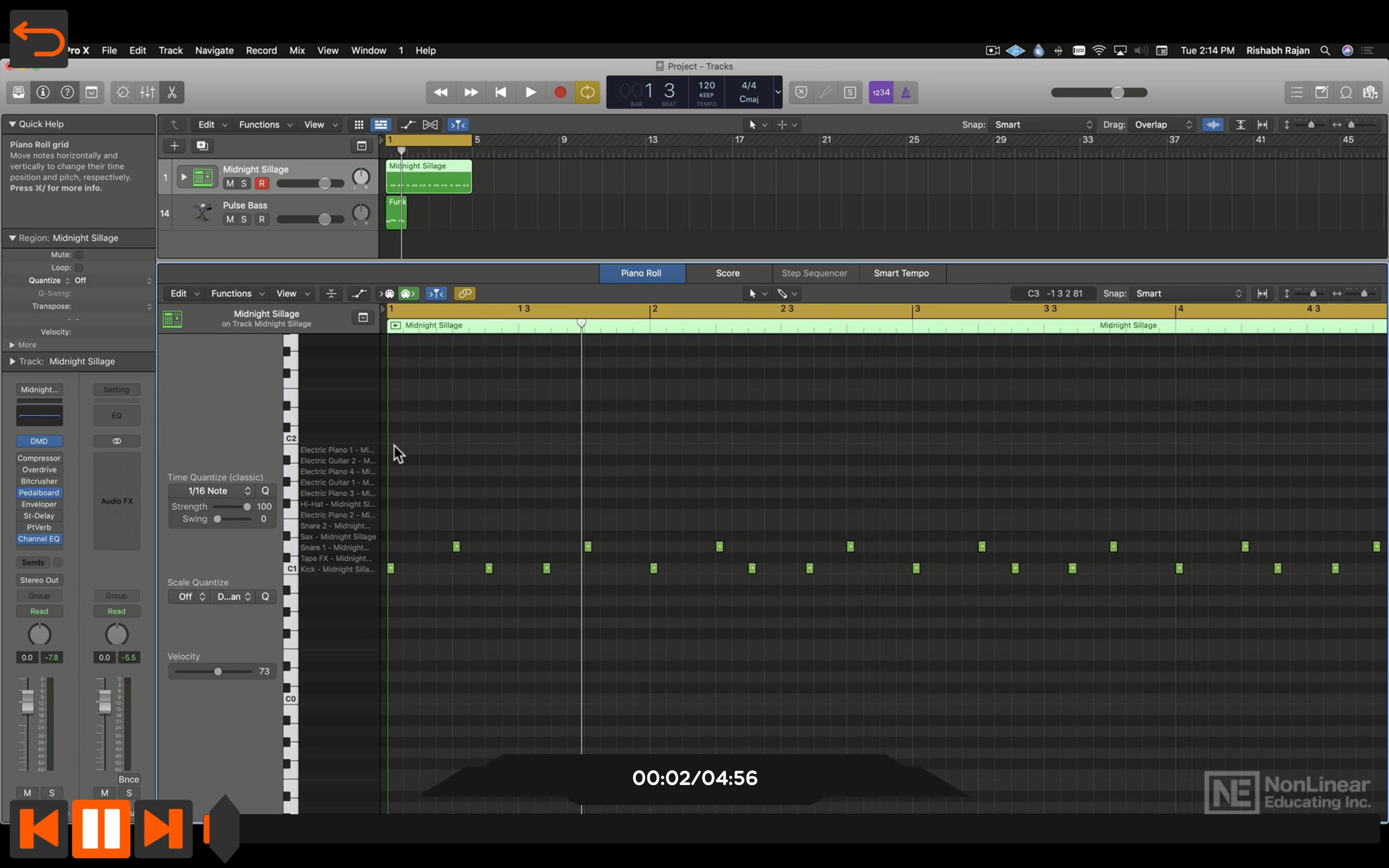Image resolution: width=1389 pixels, height=868 pixels.
Task: Click the Stereo Out output button
Action: pyautogui.click(x=39, y=580)
